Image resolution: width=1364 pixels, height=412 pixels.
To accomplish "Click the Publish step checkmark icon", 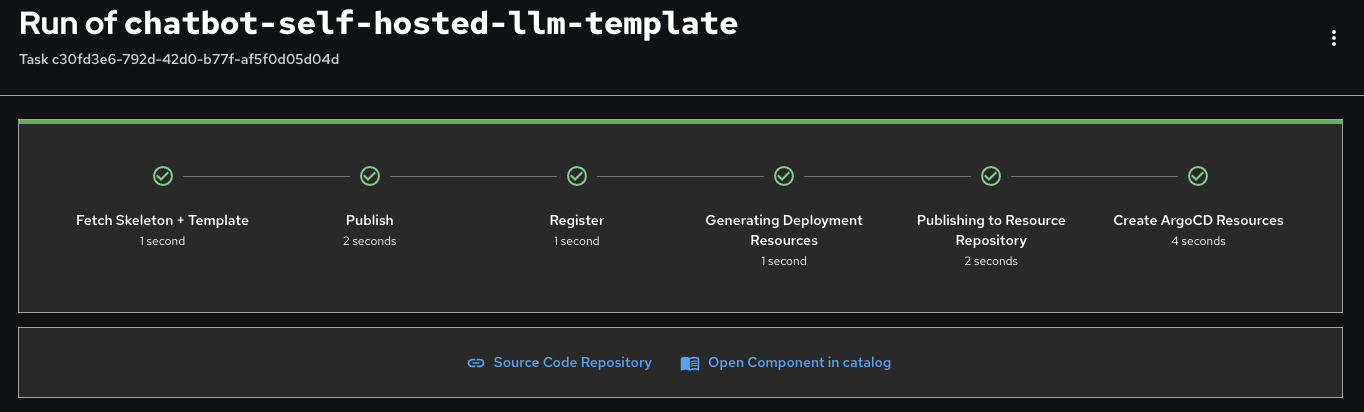I will pos(370,176).
